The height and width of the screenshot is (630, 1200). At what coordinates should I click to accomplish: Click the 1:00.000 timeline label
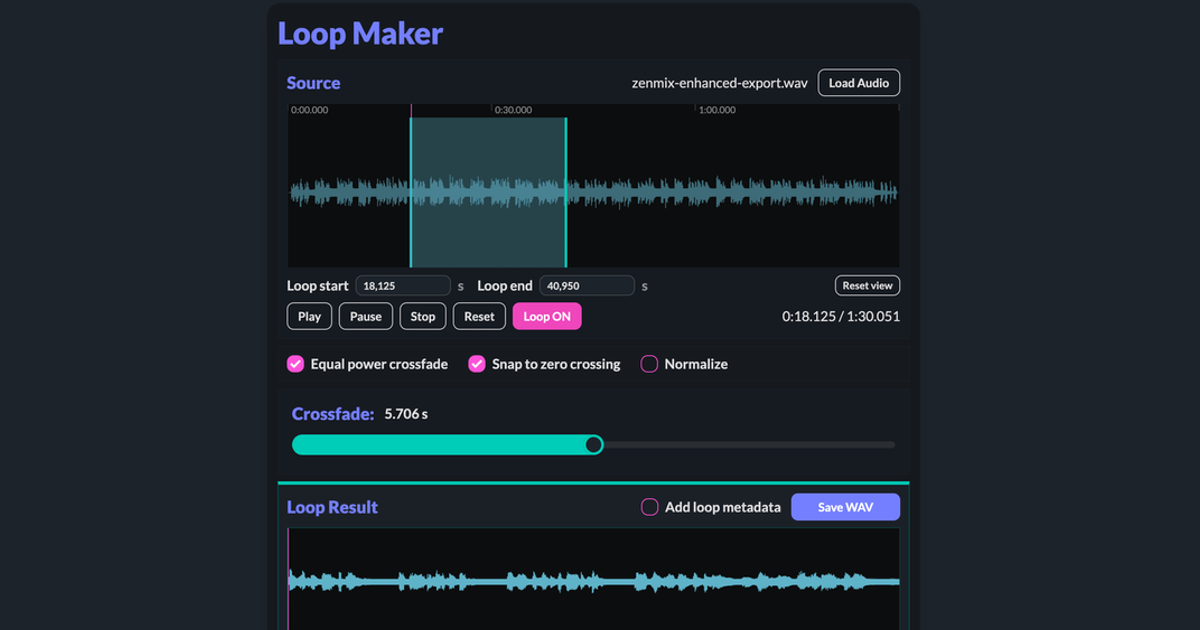pos(717,110)
